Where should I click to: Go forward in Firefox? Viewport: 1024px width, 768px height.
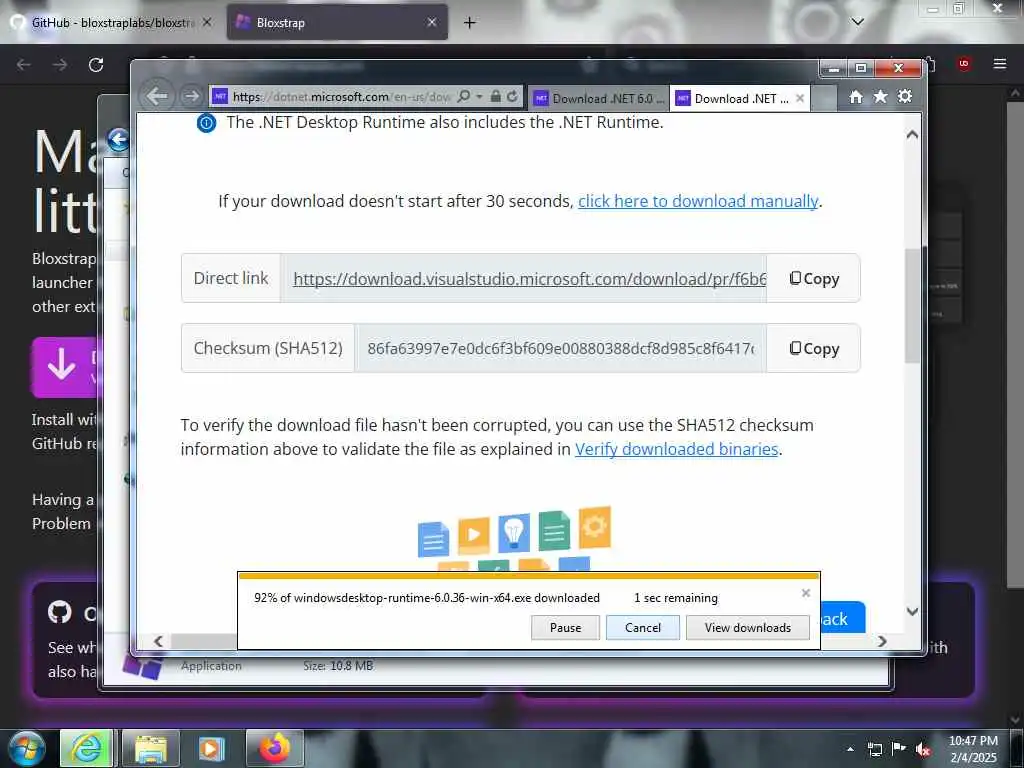point(60,65)
